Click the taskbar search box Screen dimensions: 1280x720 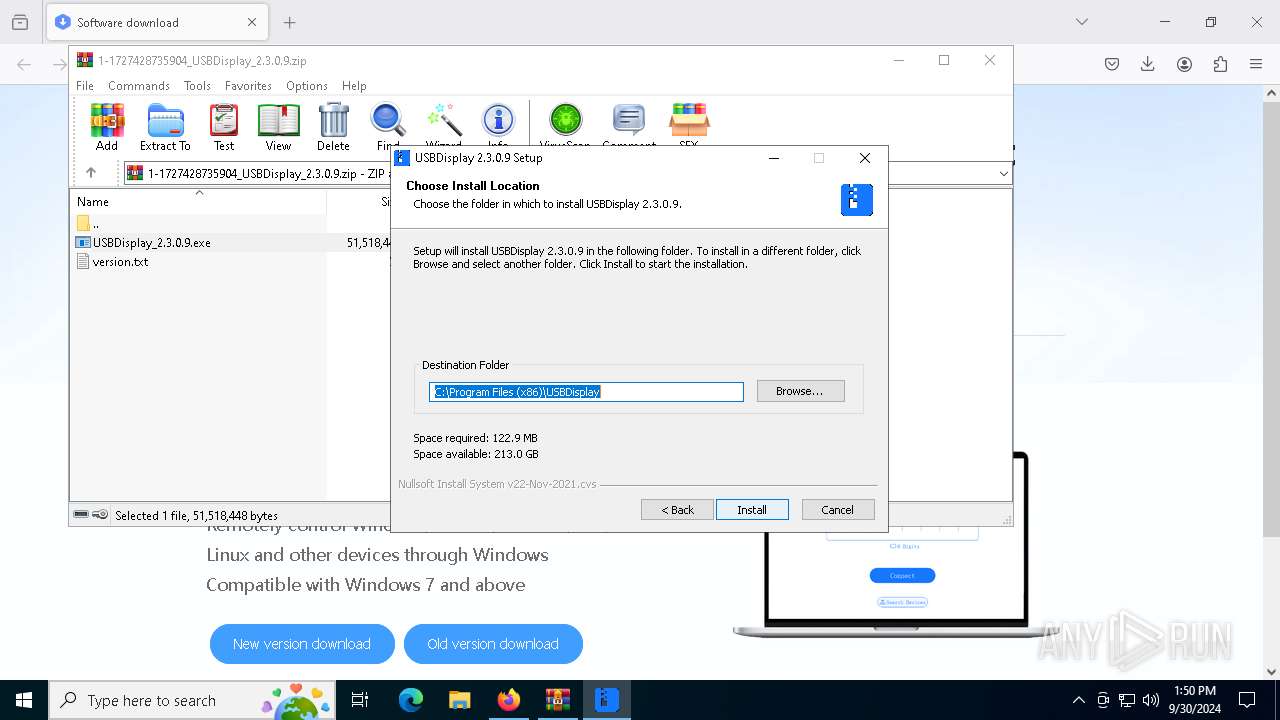[193, 700]
